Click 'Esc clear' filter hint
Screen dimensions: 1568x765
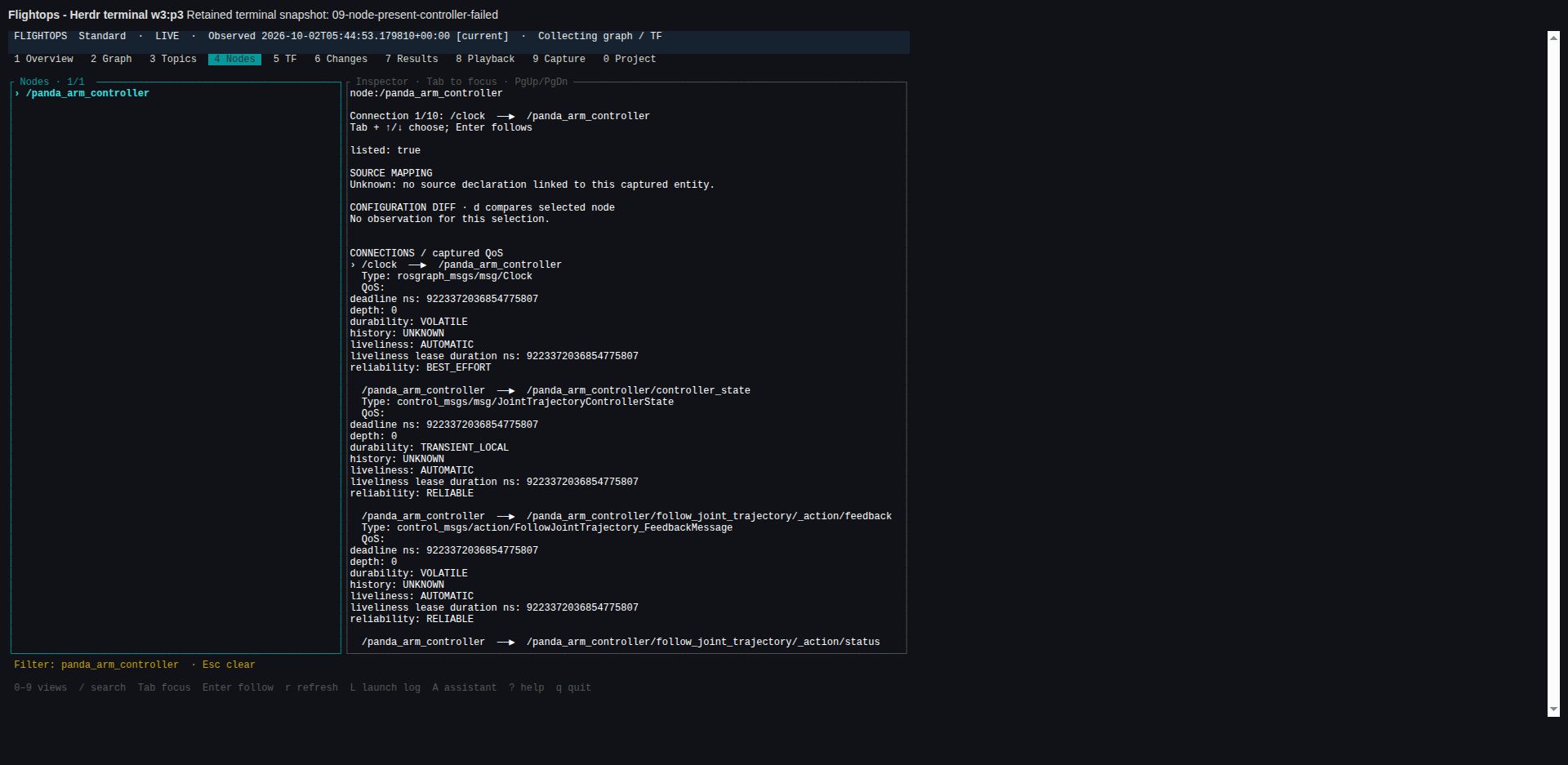[x=229, y=665]
